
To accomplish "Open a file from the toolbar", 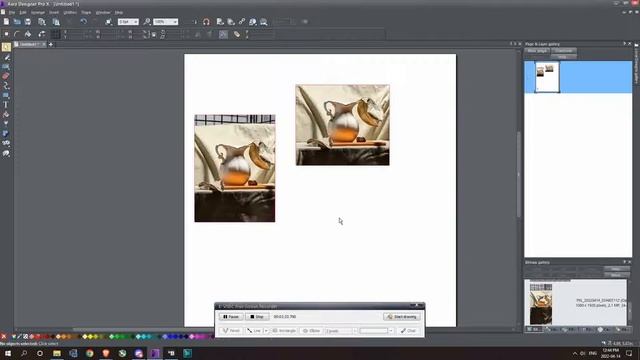I will click(x=17, y=22).
